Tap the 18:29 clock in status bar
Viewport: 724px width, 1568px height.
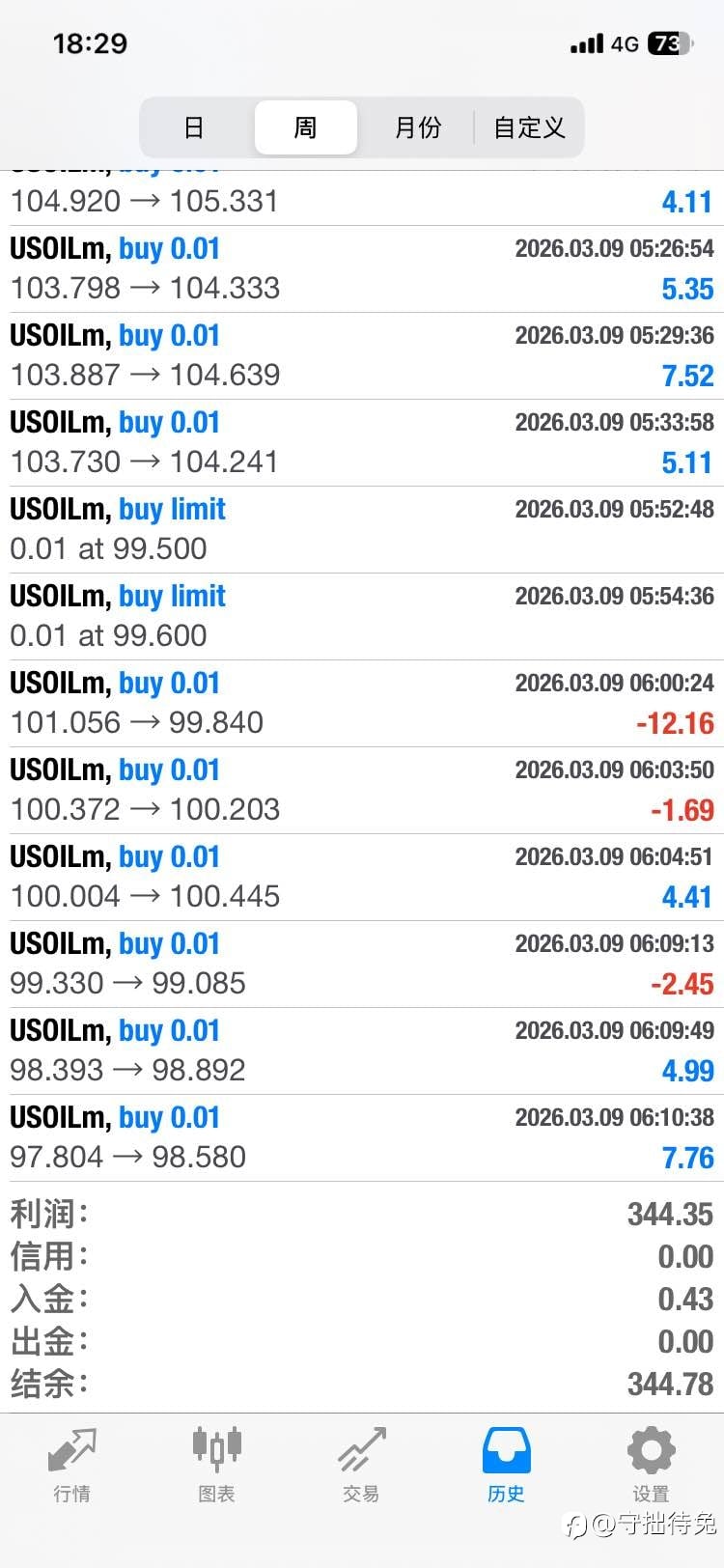(90, 43)
